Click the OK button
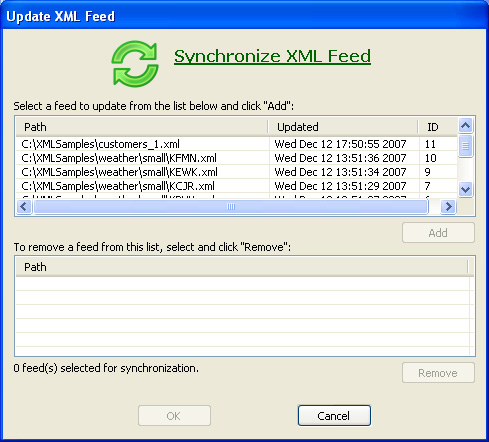Image resolution: width=489 pixels, height=442 pixels. click(x=174, y=416)
